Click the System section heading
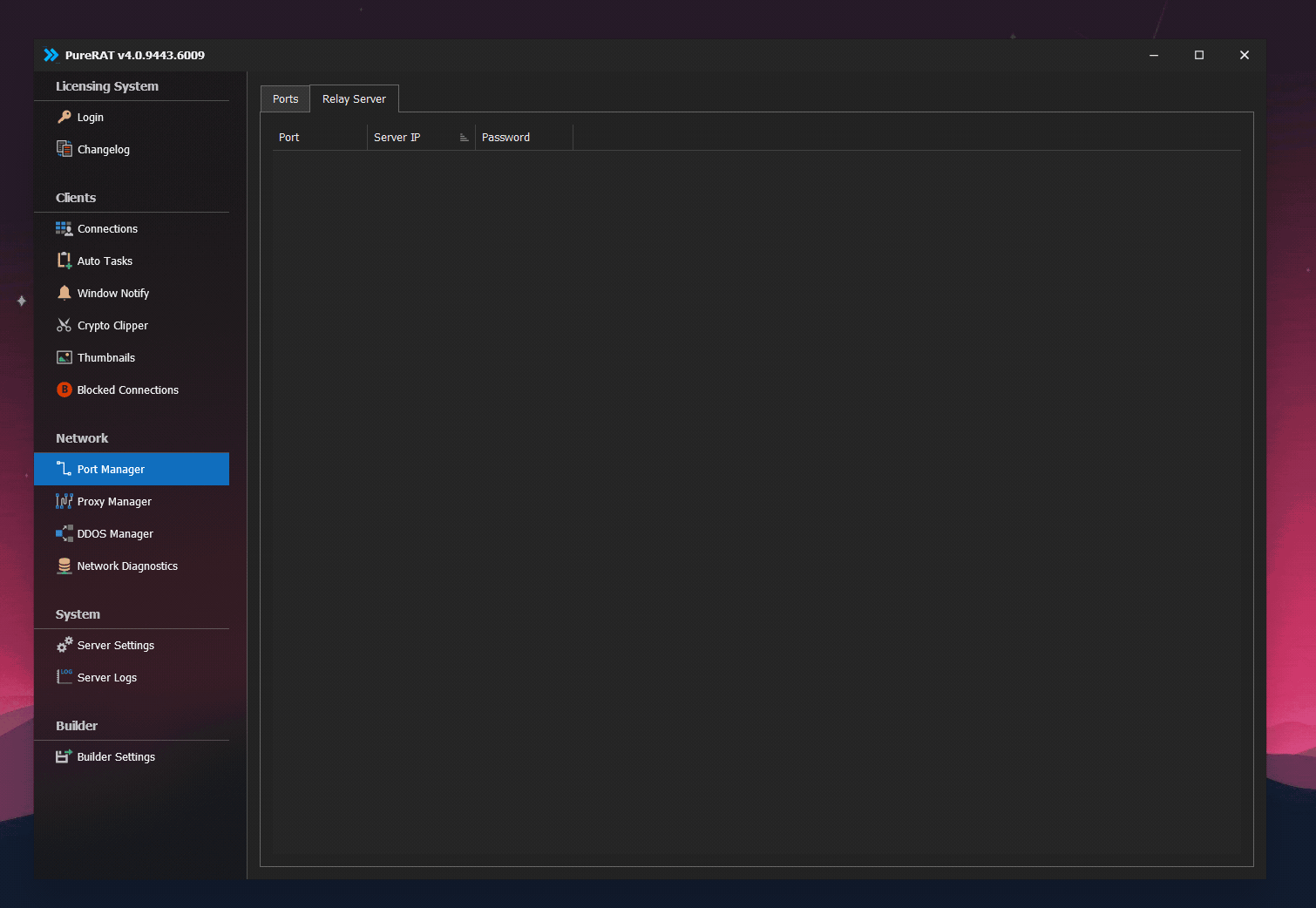The height and width of the screenshot is (908, 1316). pyautogui.click(x=78, y=614)
